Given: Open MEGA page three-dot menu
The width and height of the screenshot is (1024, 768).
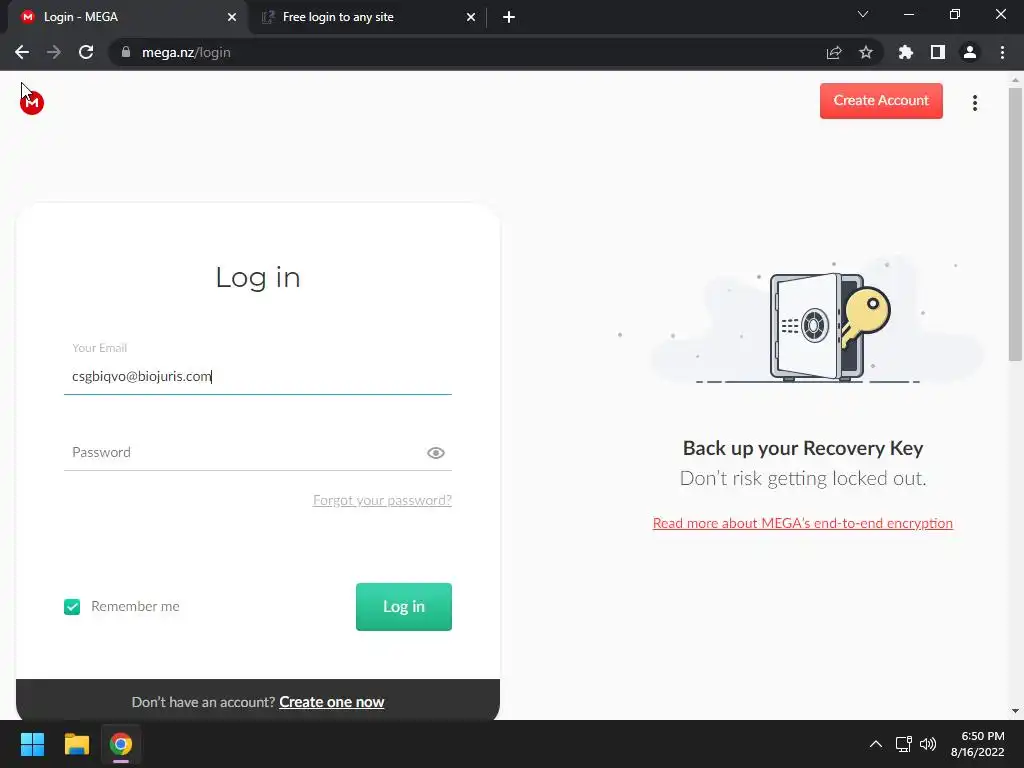Looking at the screenshot, I should pyautogui.click(x=974, y=103).
